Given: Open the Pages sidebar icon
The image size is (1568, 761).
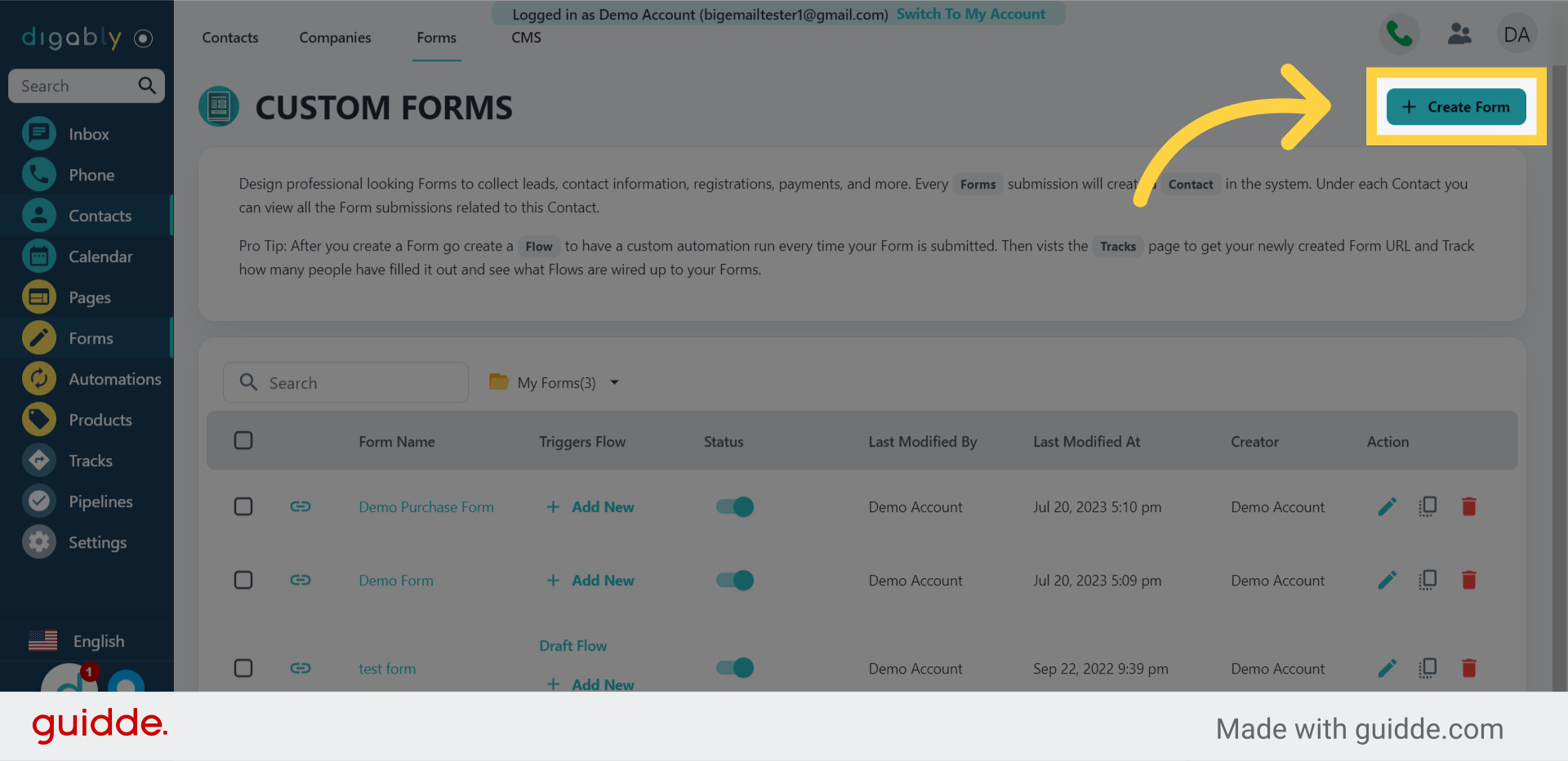Looking at the screenshot, I should (x=39, y=297).
